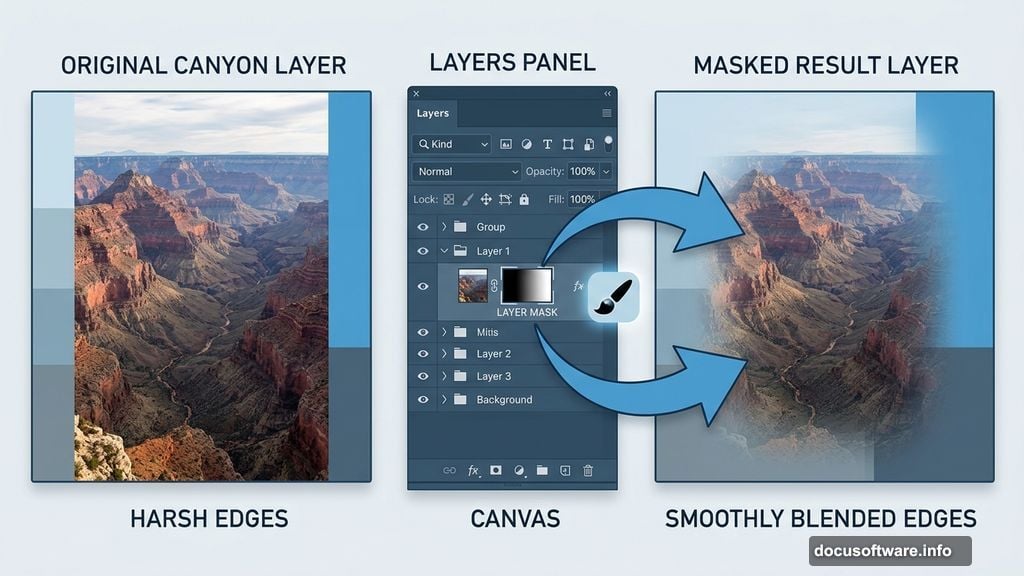Open the Kind filter dropdown
The image size is (1024, 576).
(x=450, y=144)
